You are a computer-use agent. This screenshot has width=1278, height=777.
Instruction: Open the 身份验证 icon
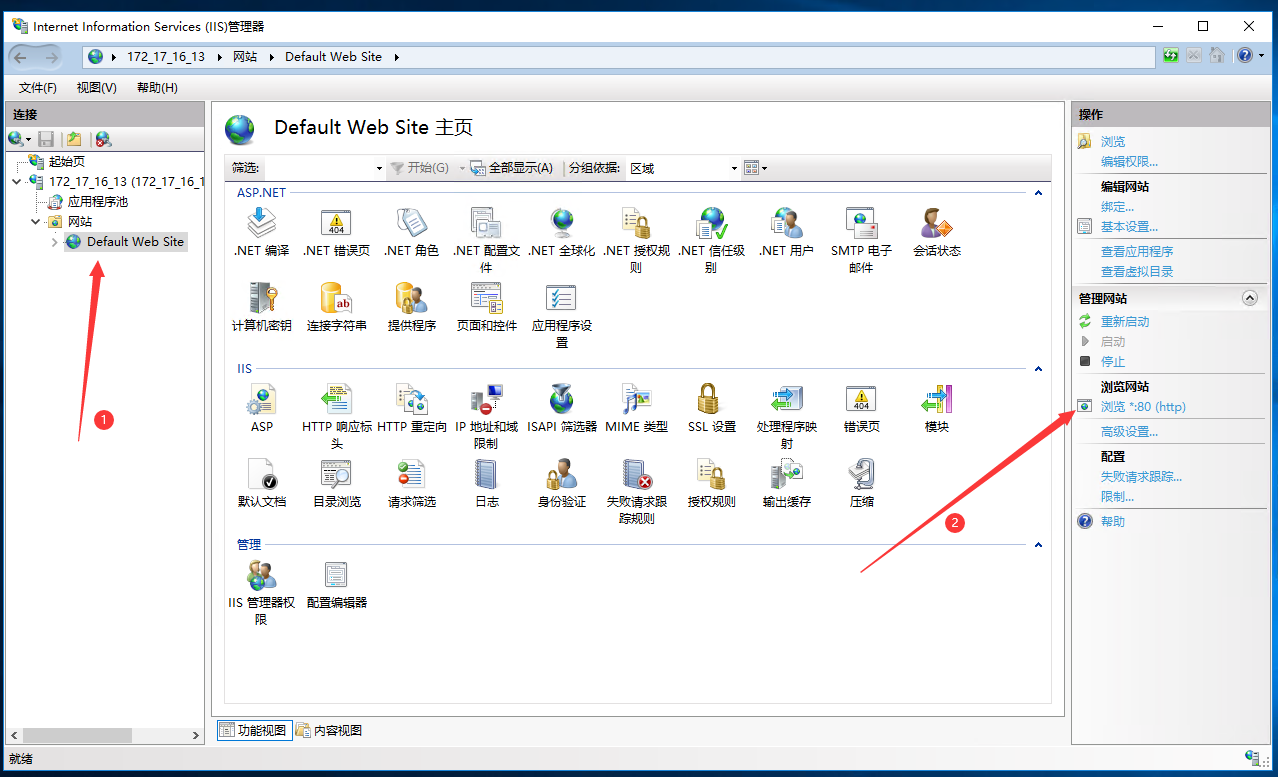pos(561,477)
